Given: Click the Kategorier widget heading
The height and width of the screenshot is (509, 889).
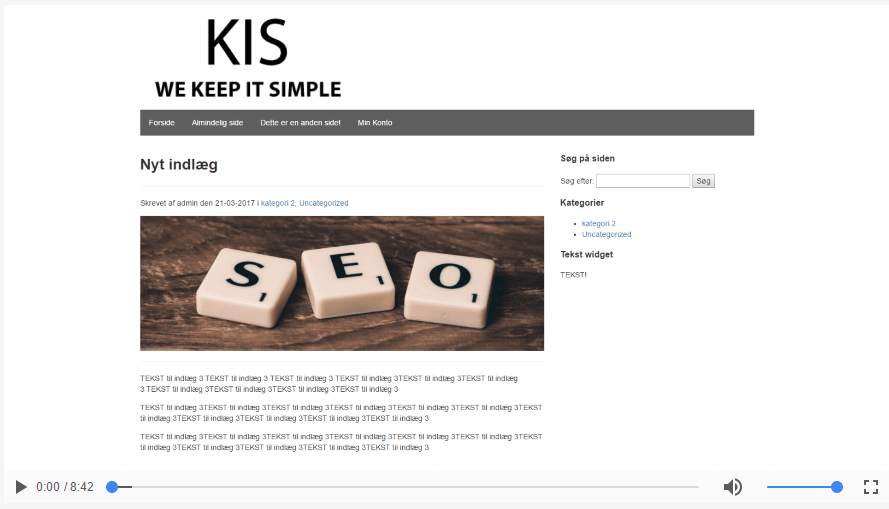Looking at the screenshot, I should [x=582, y=202].
